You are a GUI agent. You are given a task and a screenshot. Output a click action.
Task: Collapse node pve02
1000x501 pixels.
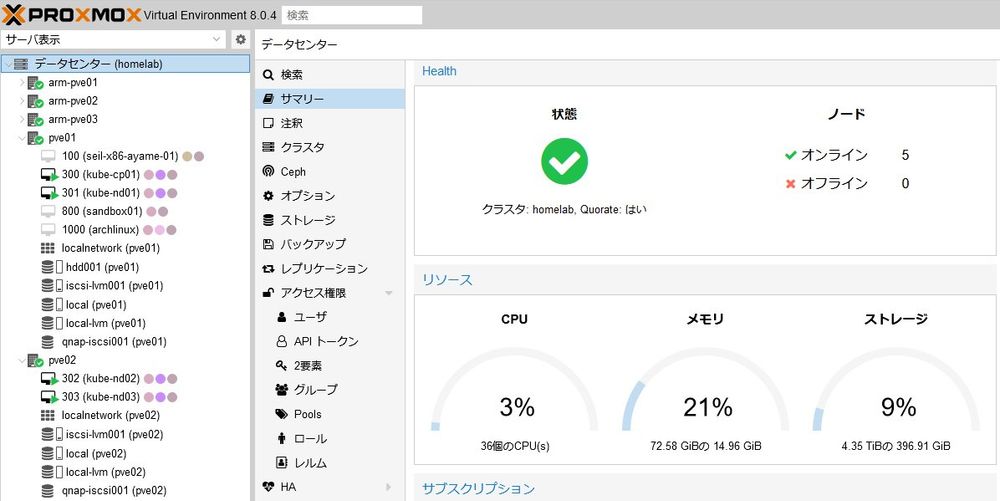tap(22, 360)
